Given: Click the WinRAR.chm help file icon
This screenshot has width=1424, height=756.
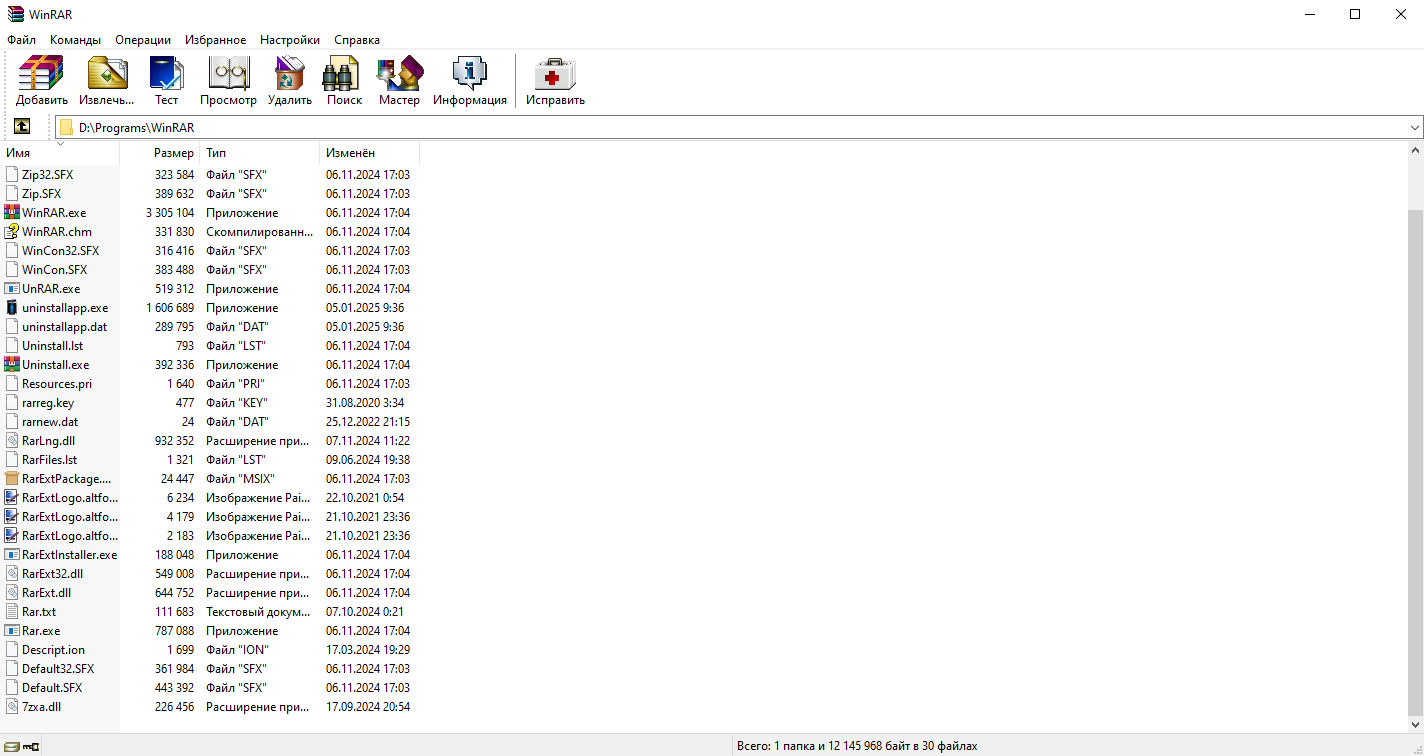Looking at the screenshot, I should point(12,232).
